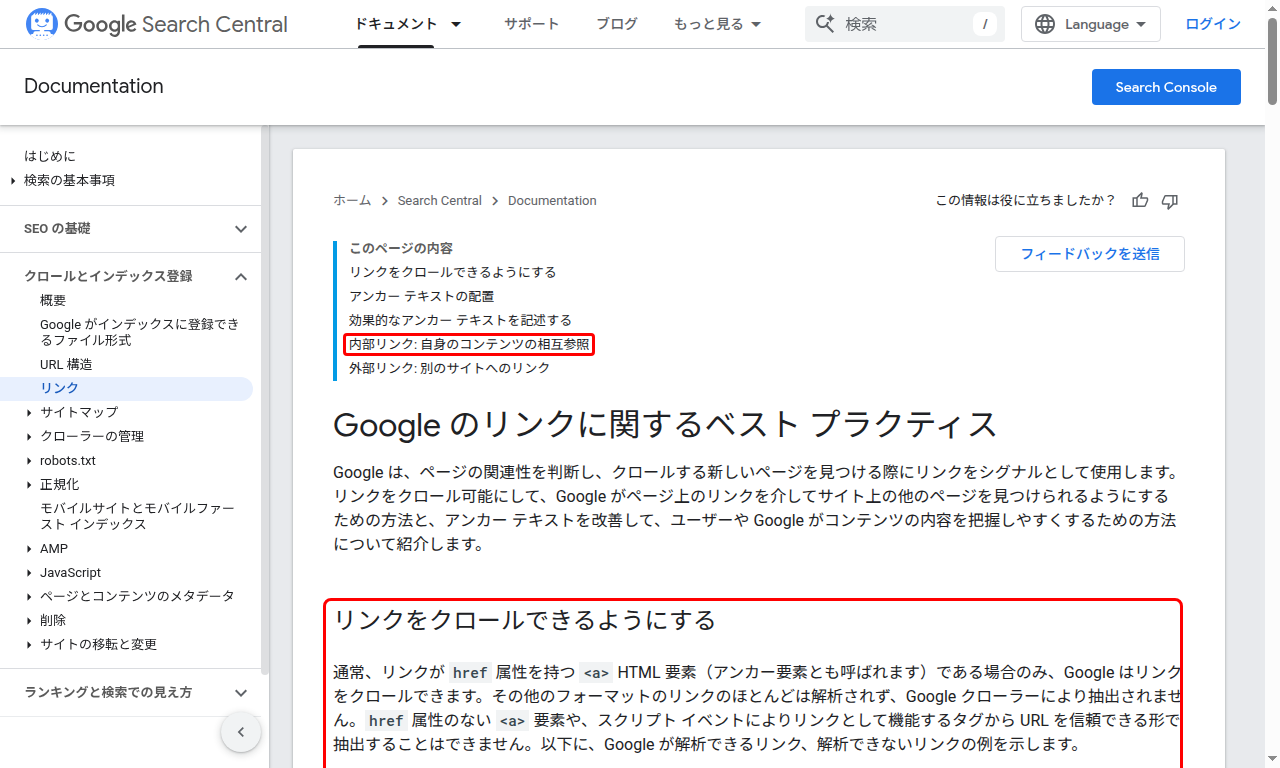
Task: Open the Language selector dropdown
Action: pyautogui.click(x=1090, y=23)
